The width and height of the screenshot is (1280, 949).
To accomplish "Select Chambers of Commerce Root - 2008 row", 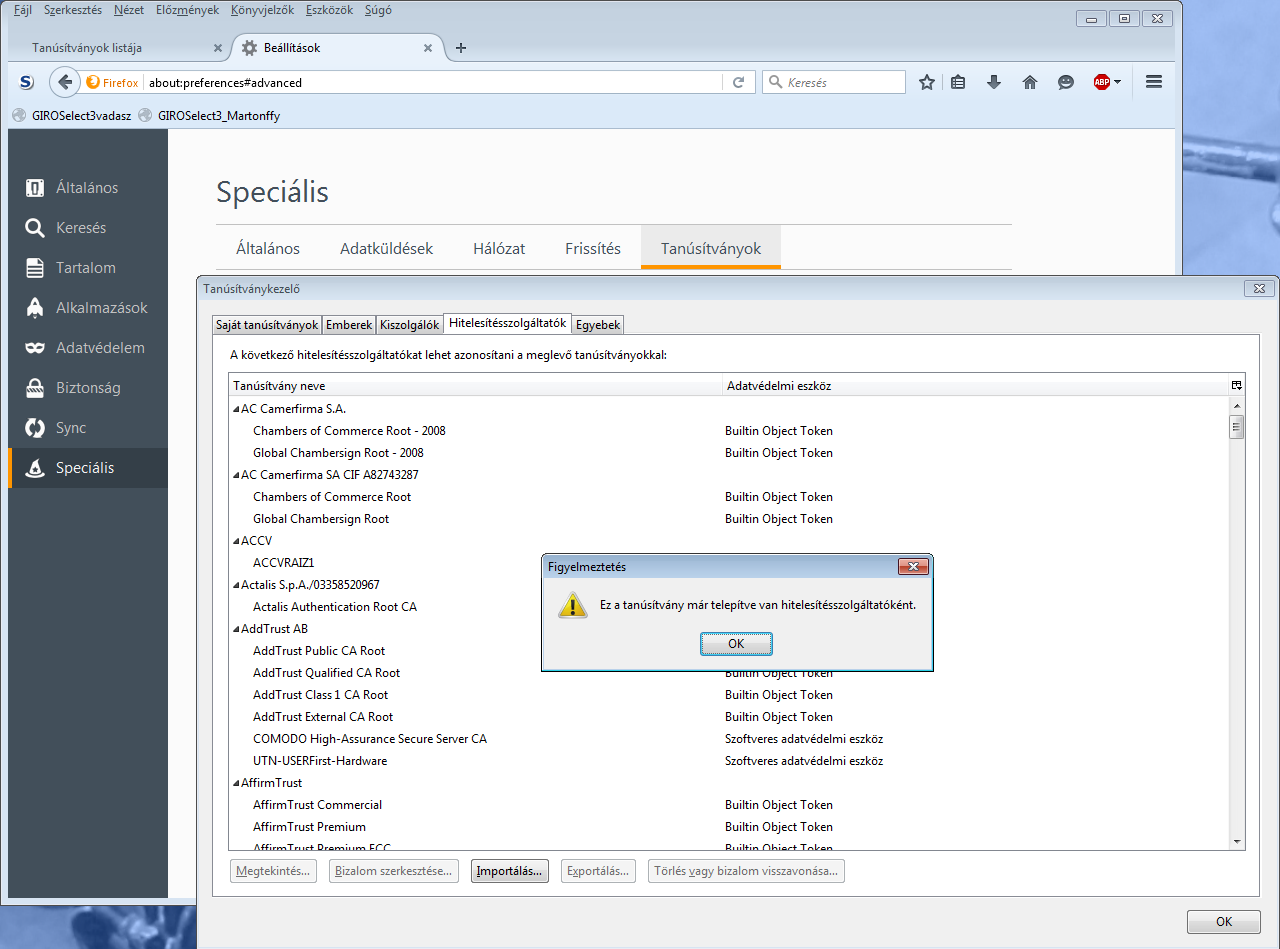I will (729, 431).
